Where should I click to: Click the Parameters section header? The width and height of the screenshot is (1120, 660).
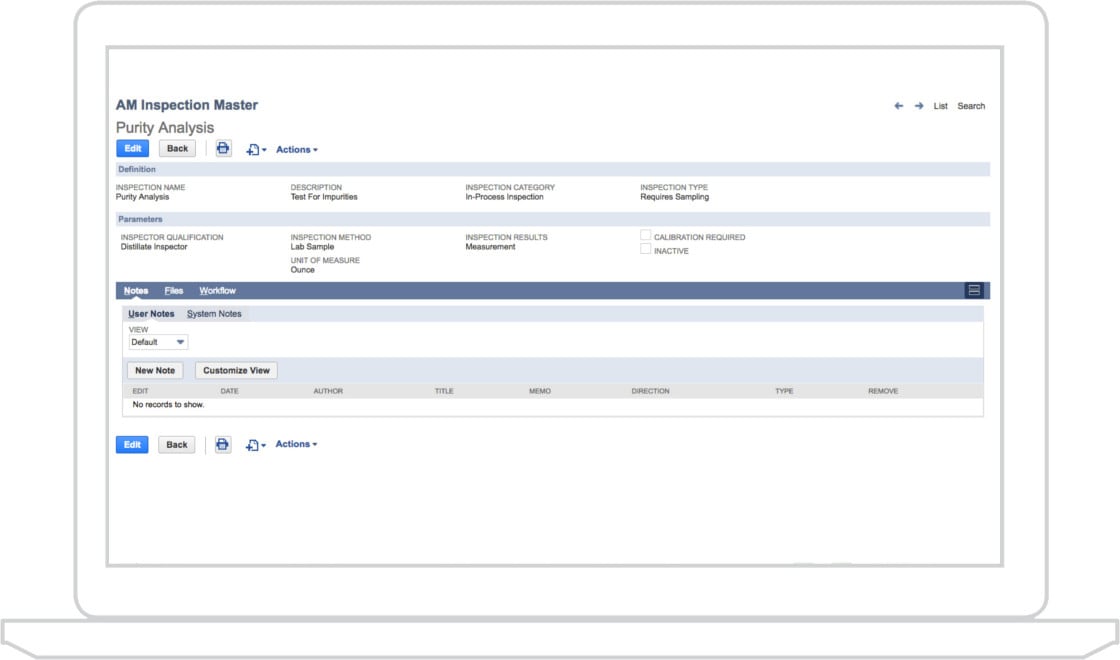tap(553, 219)
